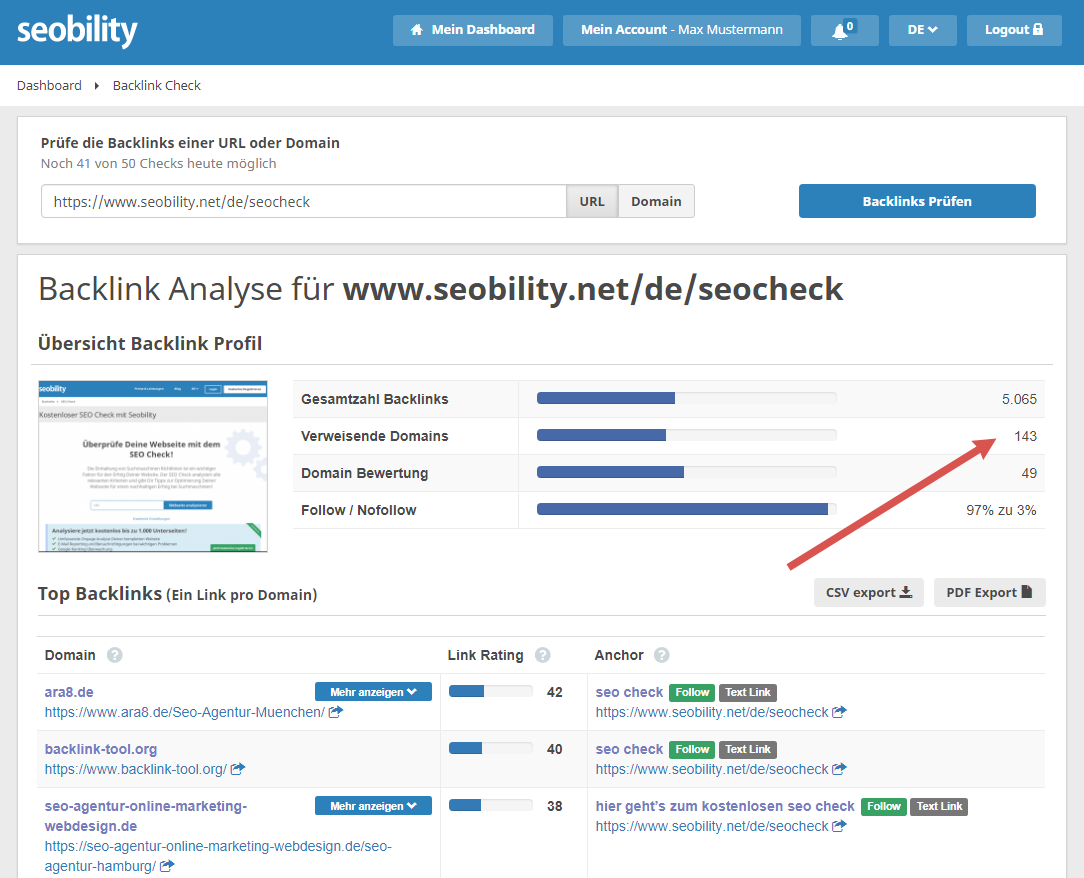Open Mein Account - Max Mustermann

pos(682,30)
